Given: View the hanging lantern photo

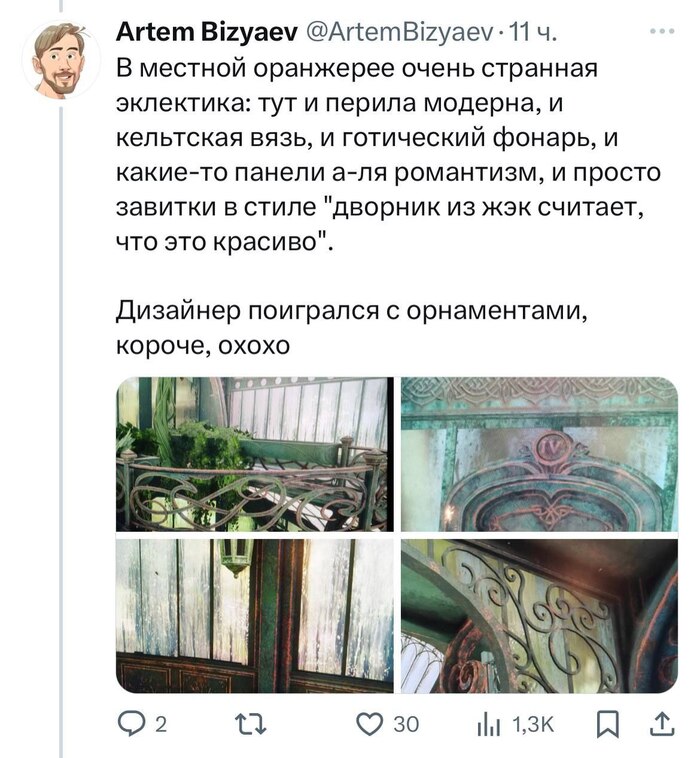Looking at the screenshot, I should [255, 616].
